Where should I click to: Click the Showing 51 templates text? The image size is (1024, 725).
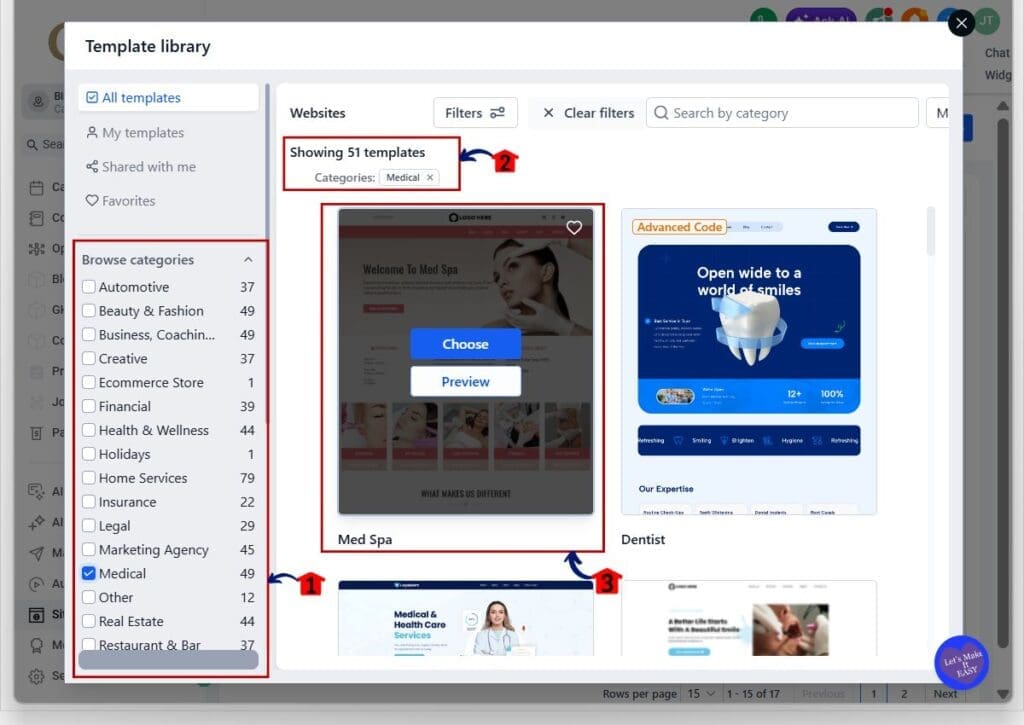[x=357, y=152]
